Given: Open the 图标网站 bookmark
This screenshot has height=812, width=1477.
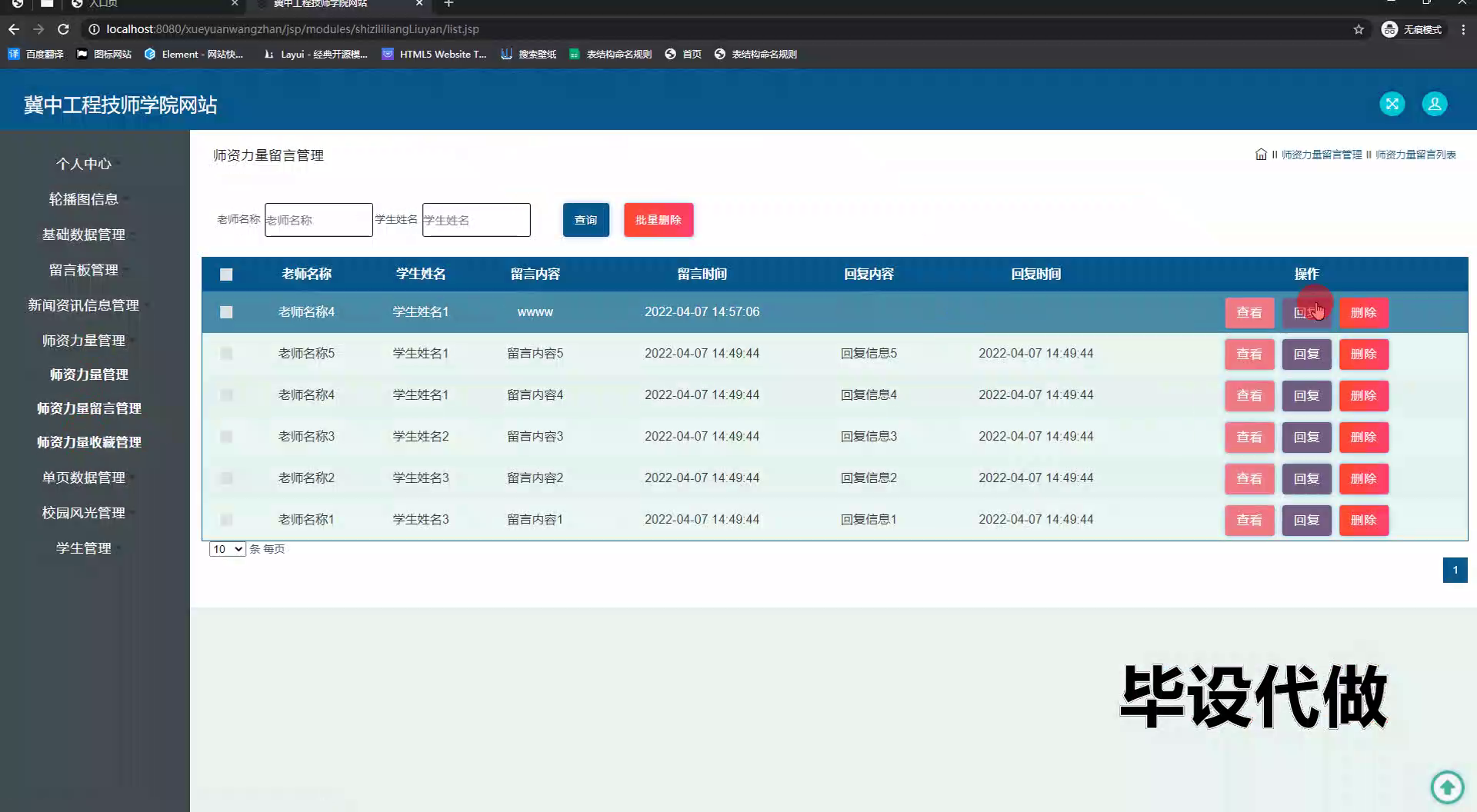Looking at the screenshot, I should (104, 54).
